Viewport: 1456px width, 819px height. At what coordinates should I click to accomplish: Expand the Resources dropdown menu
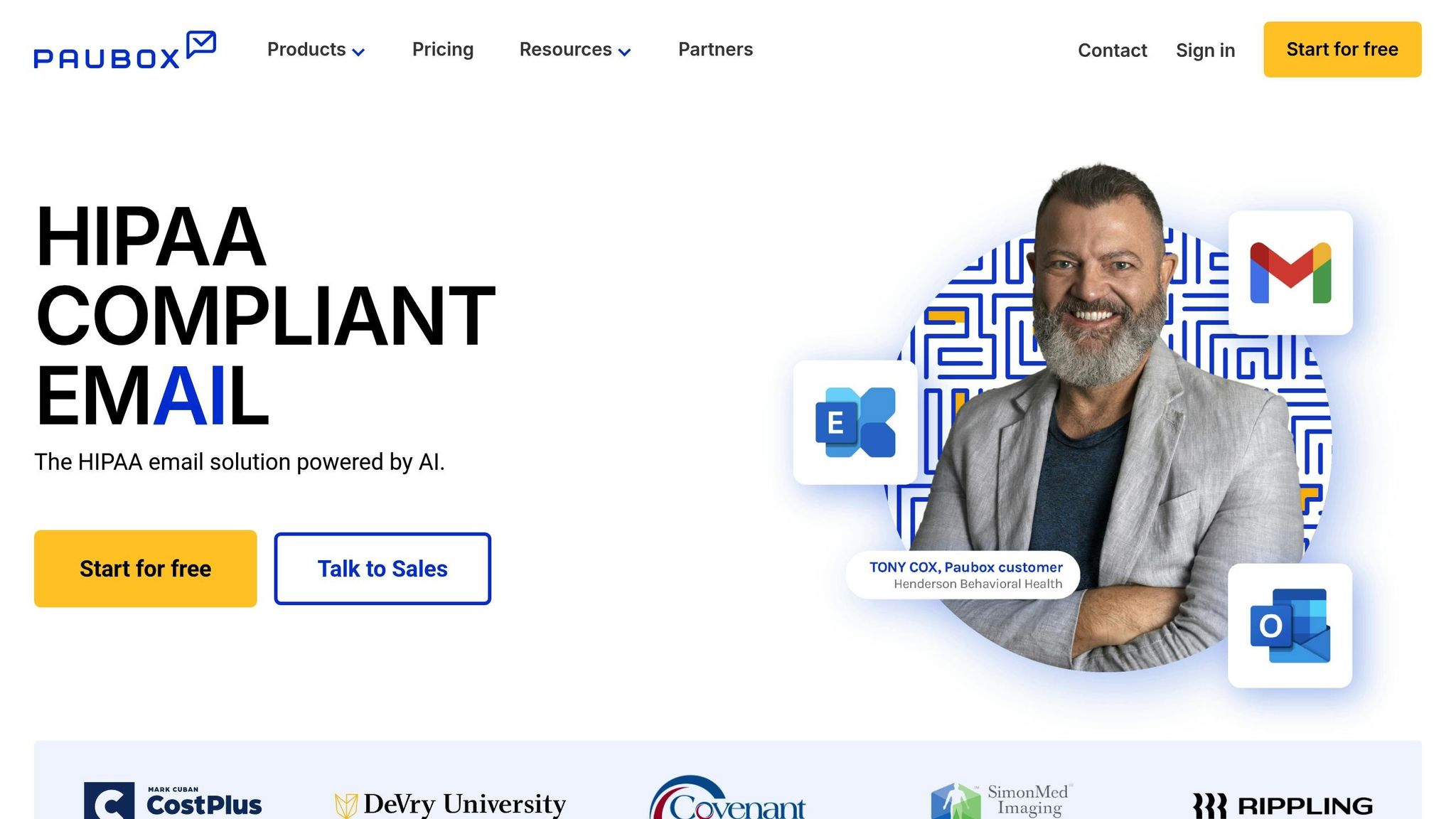pos(575,50)
